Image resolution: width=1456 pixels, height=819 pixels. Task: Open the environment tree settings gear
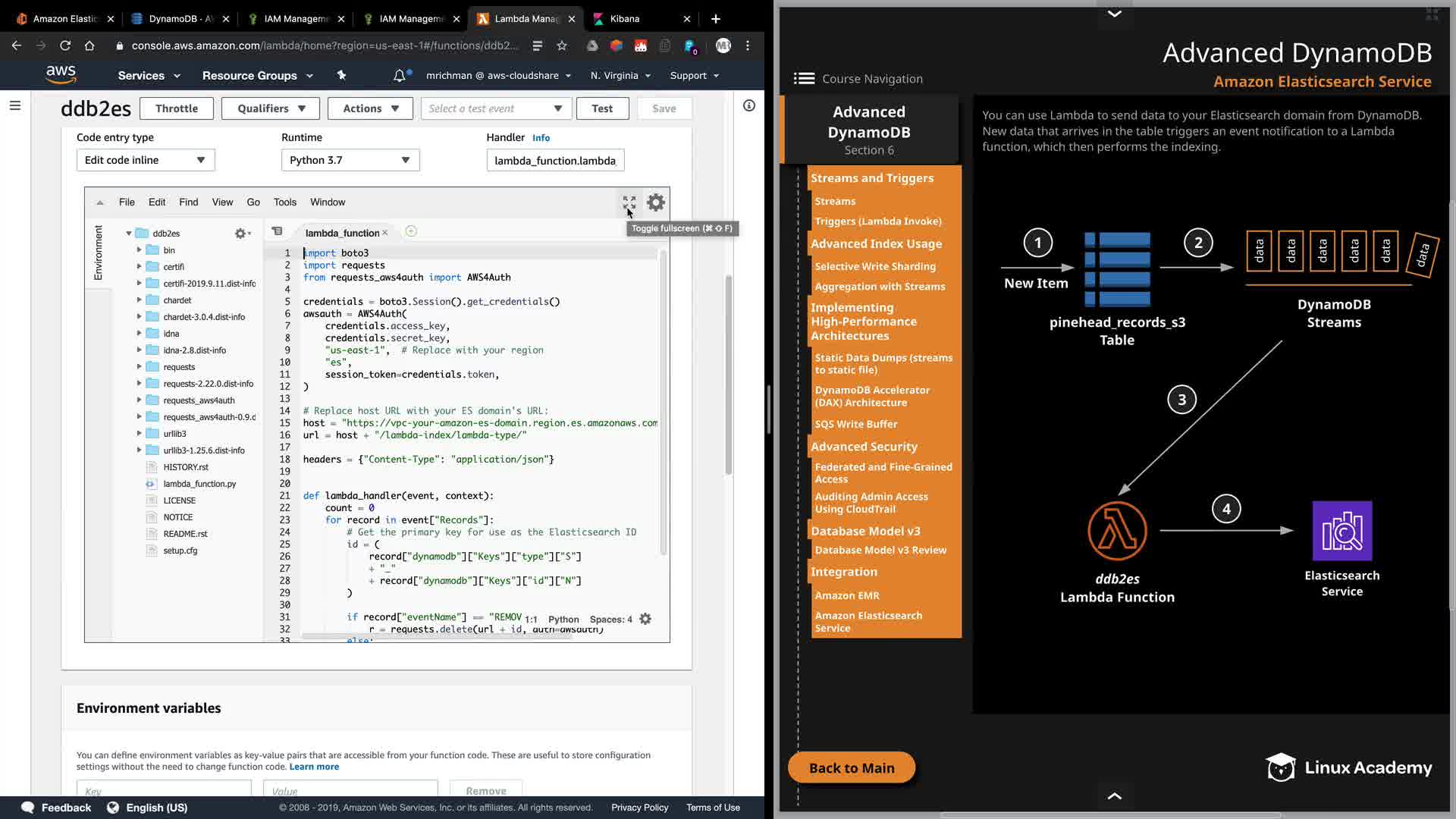pyautogui.click(x=242, y=234)
